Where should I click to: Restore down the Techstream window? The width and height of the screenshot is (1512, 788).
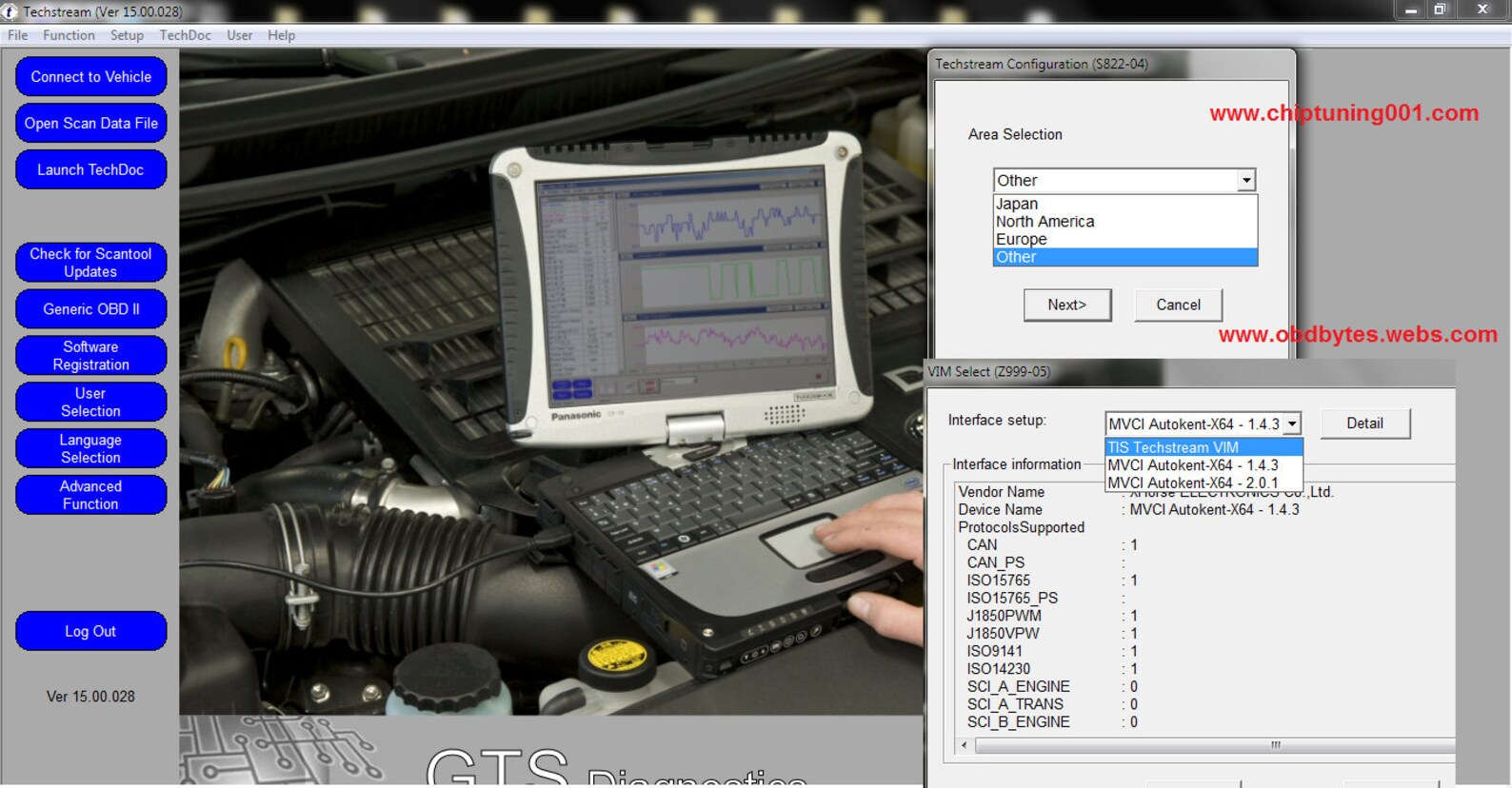point(1441,10)
